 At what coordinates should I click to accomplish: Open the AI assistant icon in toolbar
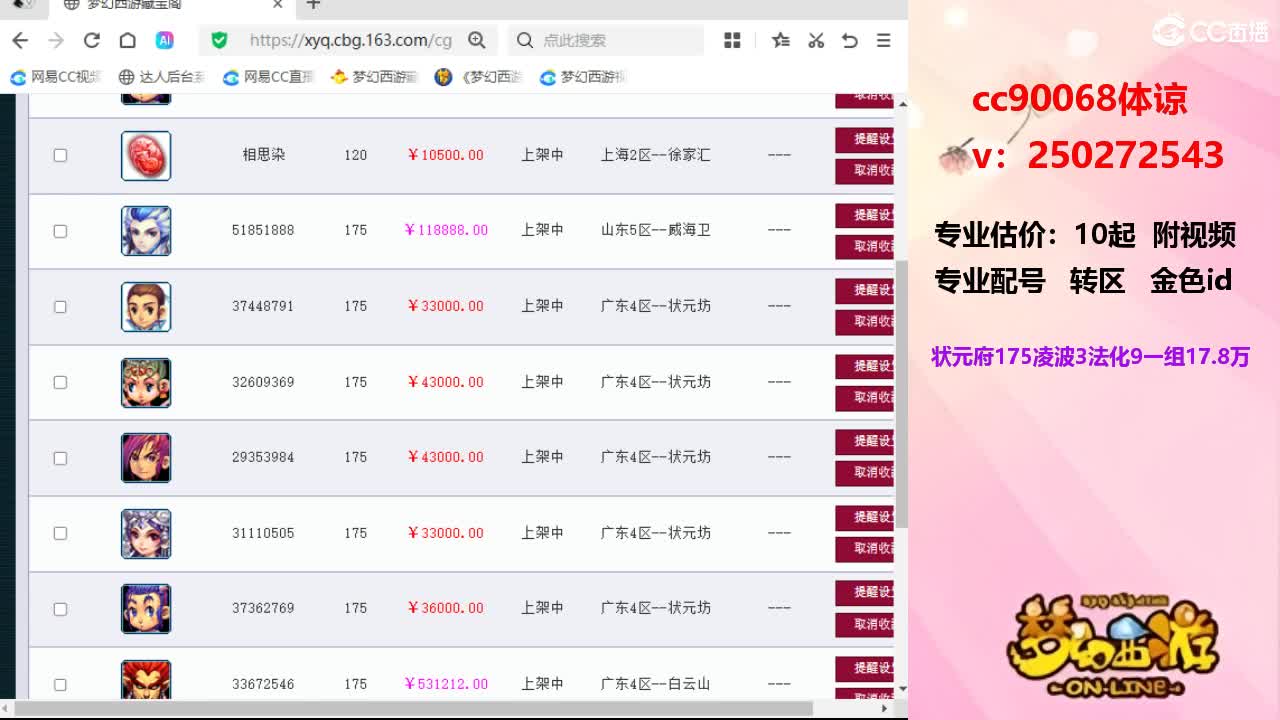pyautogui.click(x=165, y=40)
